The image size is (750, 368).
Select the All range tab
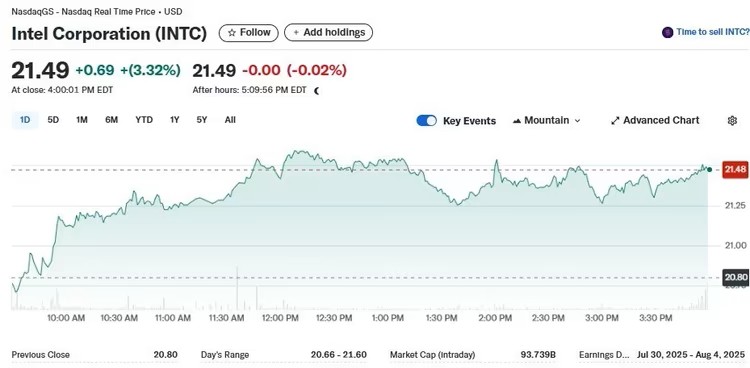(230, 120)
